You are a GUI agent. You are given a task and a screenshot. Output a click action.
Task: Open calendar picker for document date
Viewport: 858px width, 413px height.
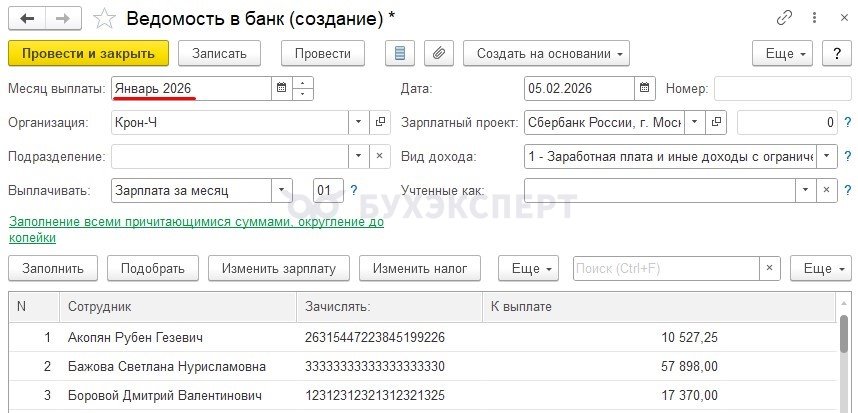coord(645,88)
